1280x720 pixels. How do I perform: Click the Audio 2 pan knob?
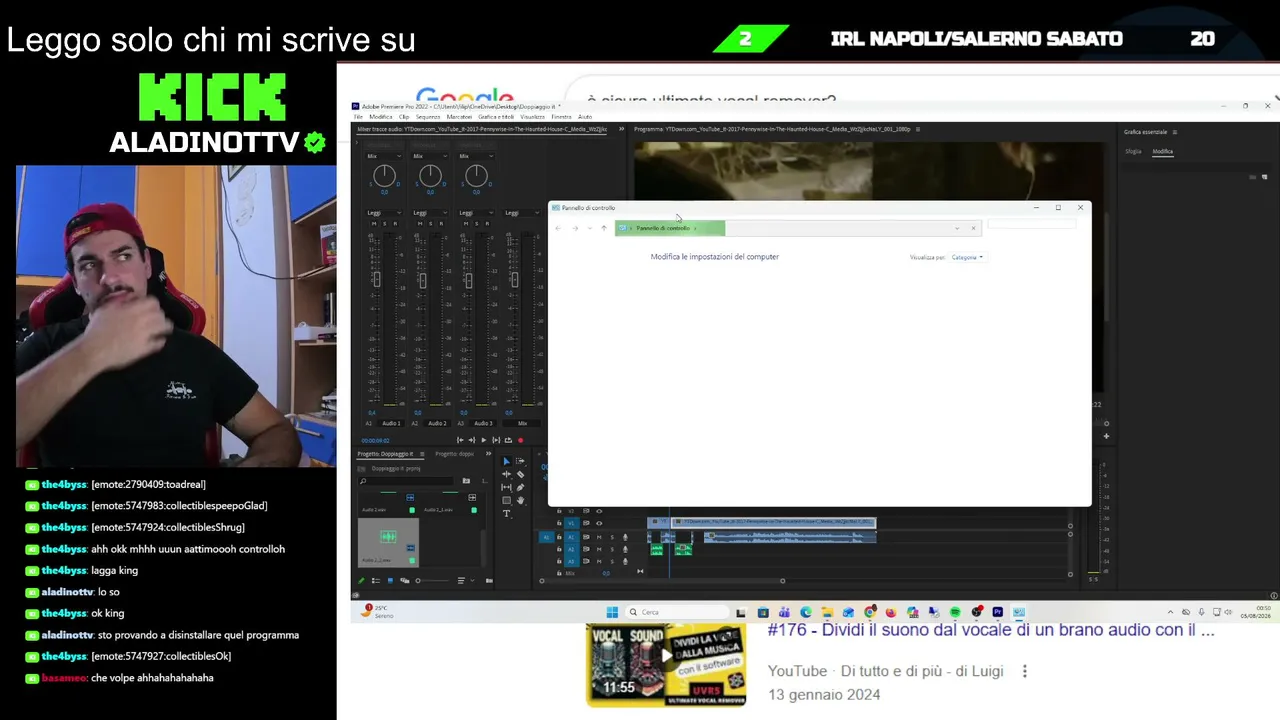coord(430,177)
